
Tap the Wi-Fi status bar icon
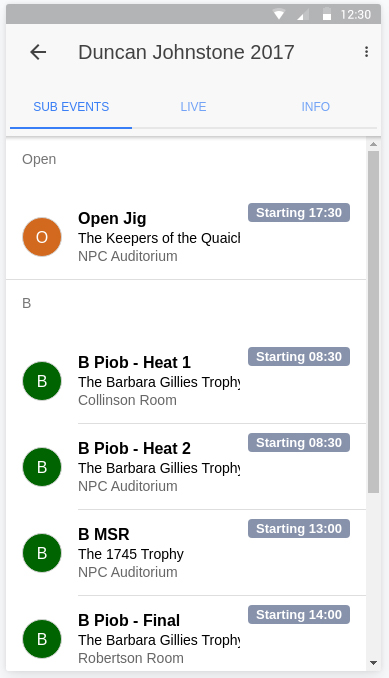coord(279,15)
